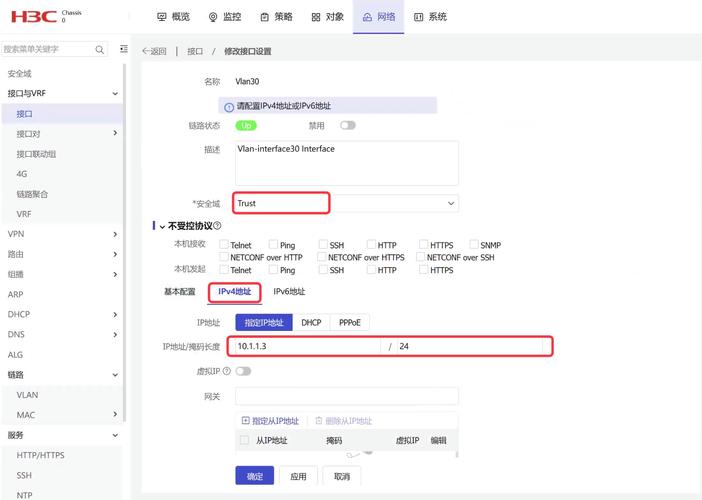The height and width of the screenshot is (500, 702).
Task: Open the 安全域 Trust dropdown
Action: coord(450,203)
